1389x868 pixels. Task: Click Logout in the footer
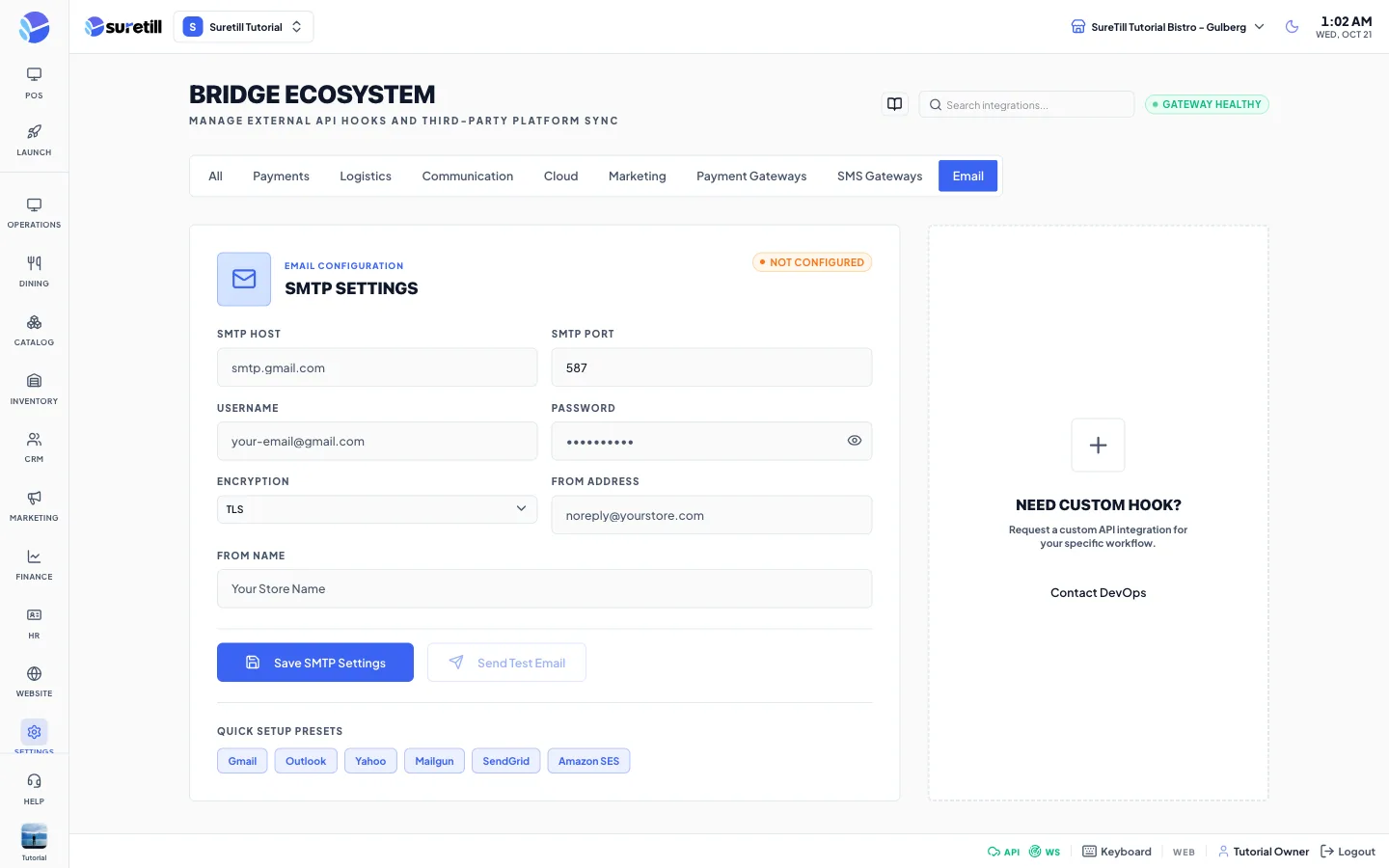tap(1348, 852)
